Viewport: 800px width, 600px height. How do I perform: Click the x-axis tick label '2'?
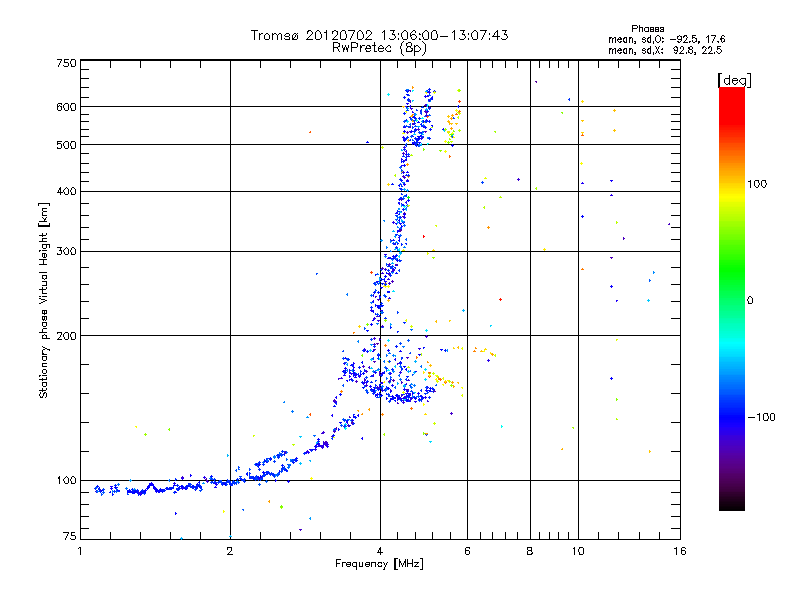(x=230, y=551)
